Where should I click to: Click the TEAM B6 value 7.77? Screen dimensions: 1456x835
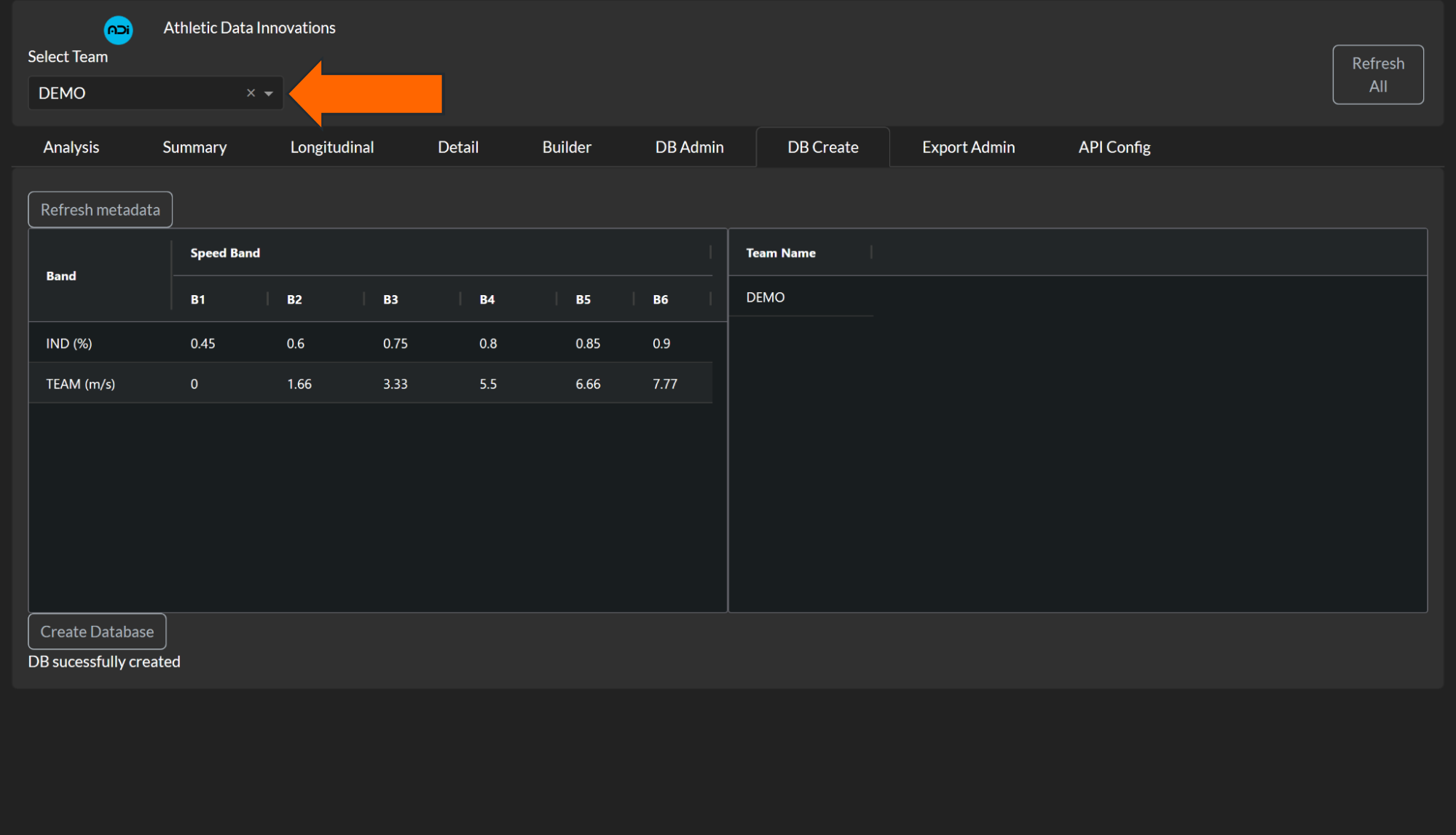(x=665, y=384)
